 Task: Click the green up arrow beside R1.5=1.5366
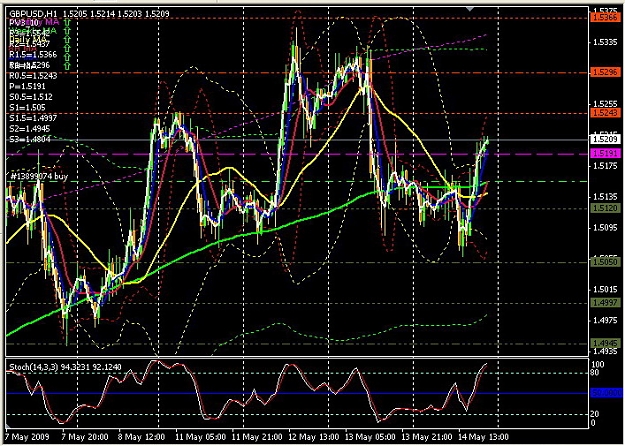tap(67, 57)
